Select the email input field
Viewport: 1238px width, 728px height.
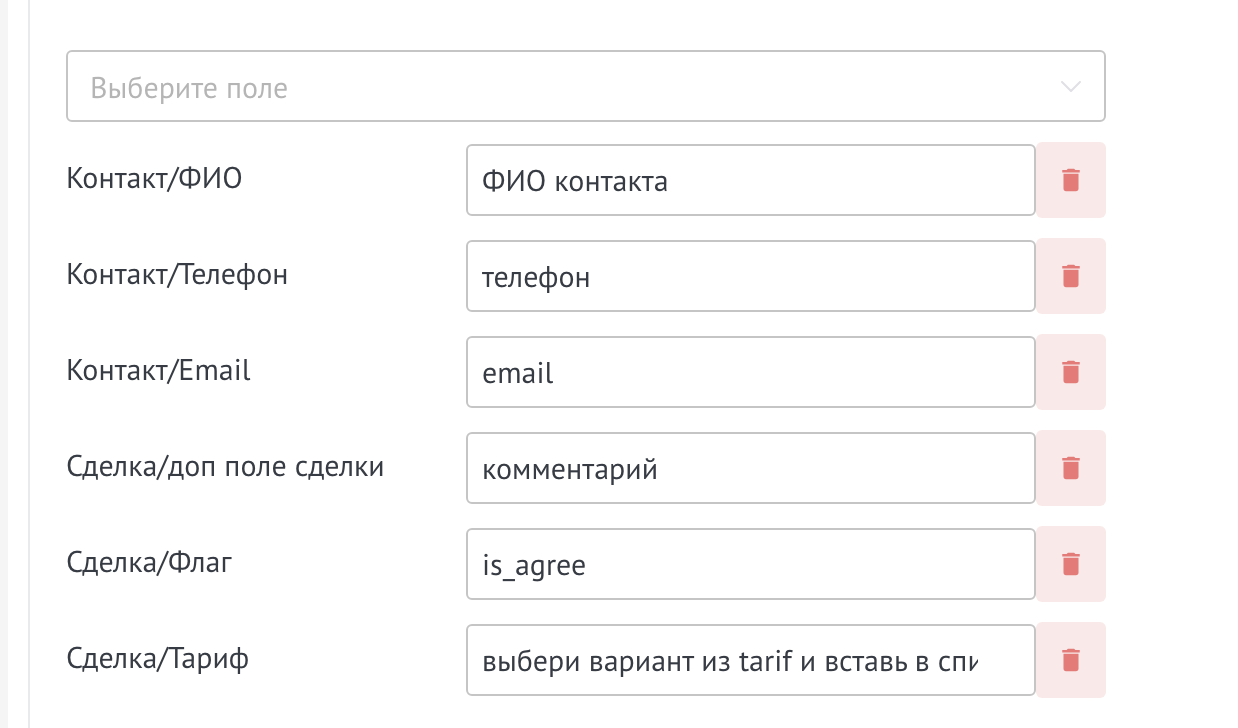[751, 372]
